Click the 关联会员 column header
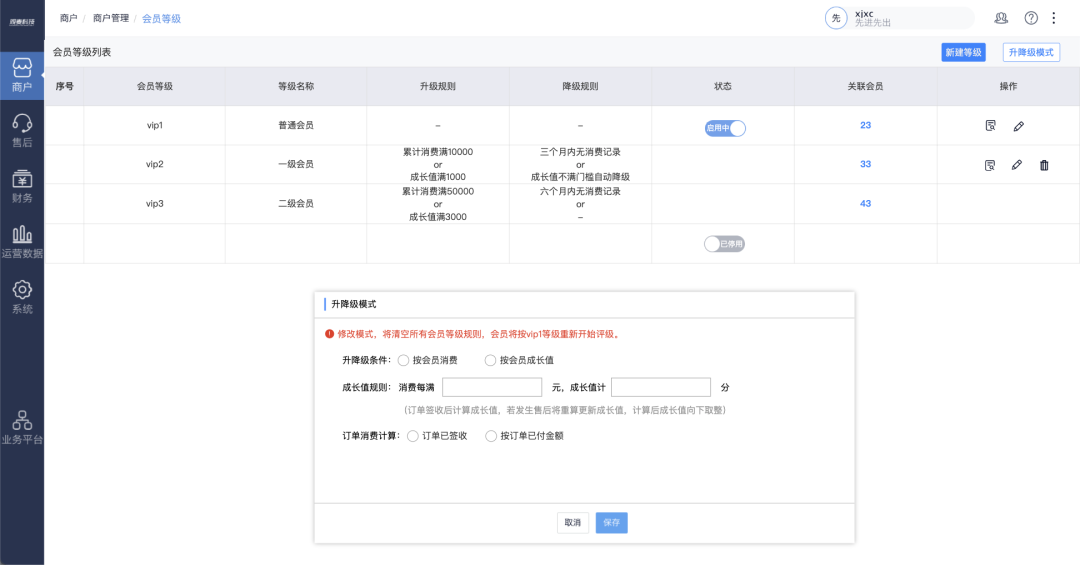The width and height of the screenshot is (1080, 565). (865, 86)
